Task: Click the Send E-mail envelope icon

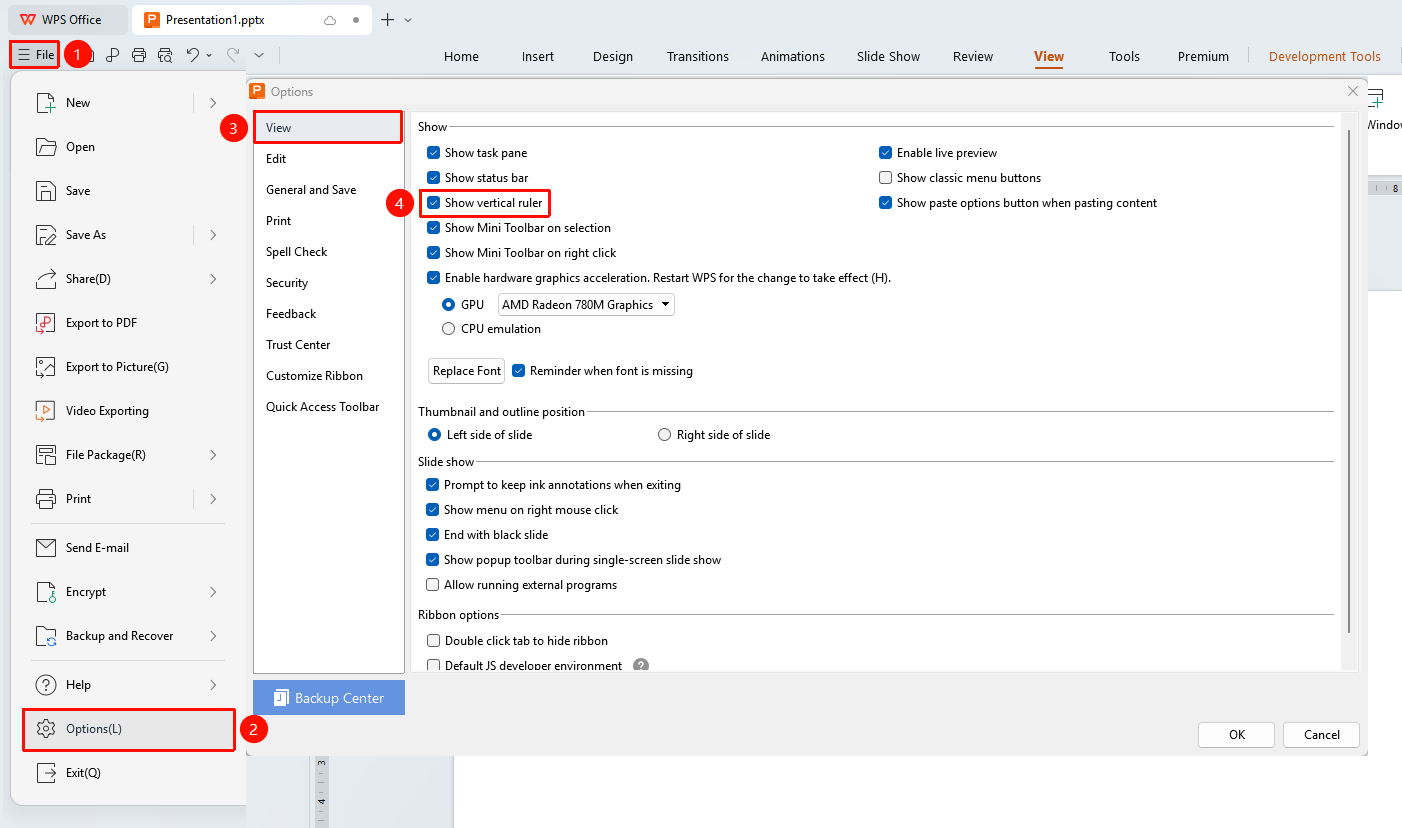Action: [46, 548]
